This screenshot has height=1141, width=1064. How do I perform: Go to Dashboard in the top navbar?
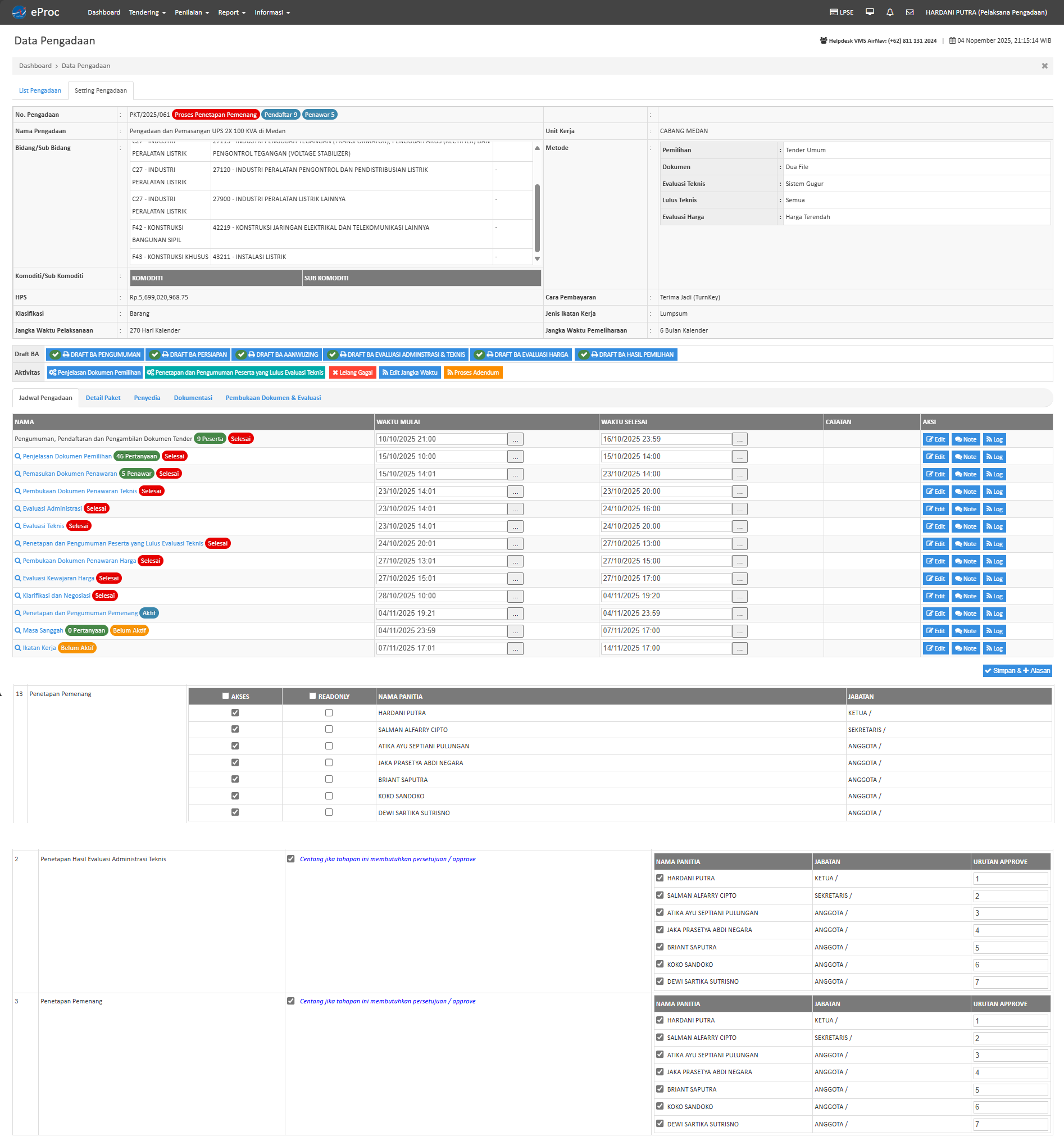click(104, 12)
